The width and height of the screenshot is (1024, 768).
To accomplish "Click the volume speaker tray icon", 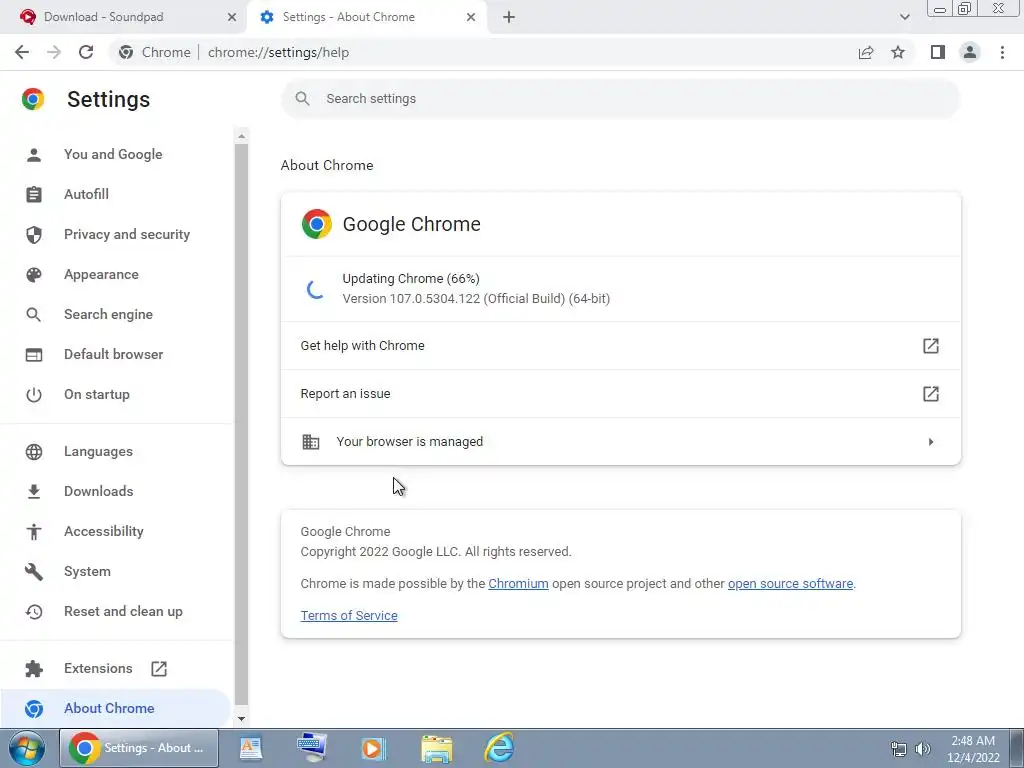I will 923,749.
